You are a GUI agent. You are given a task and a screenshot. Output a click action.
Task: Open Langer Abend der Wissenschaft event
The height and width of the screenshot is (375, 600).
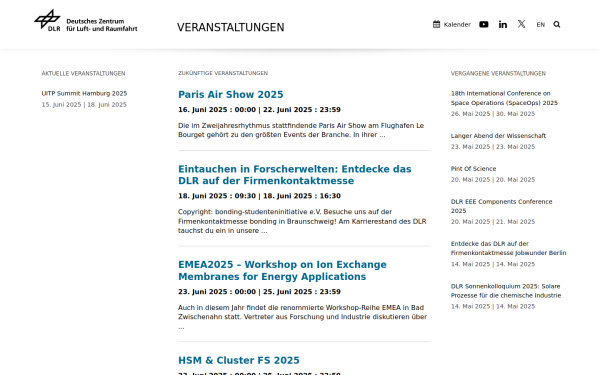click(x=498, y=136)
